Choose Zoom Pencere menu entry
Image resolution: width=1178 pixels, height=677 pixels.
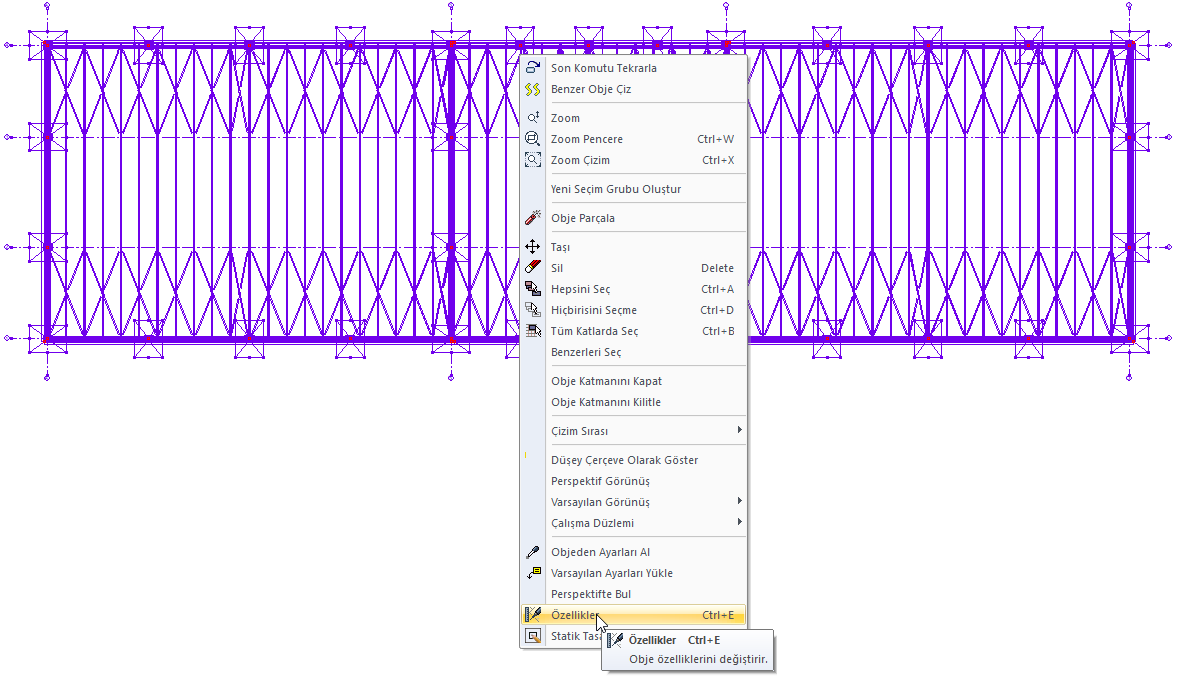pyautogui.click(x=633, y=139)
